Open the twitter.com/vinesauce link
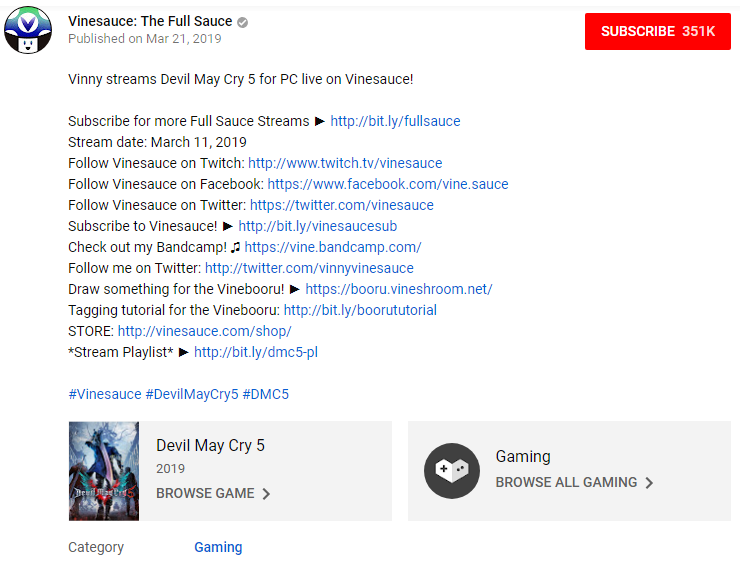Screen dimensions: 740x561 pyautogui.click(x=342, y=205)
